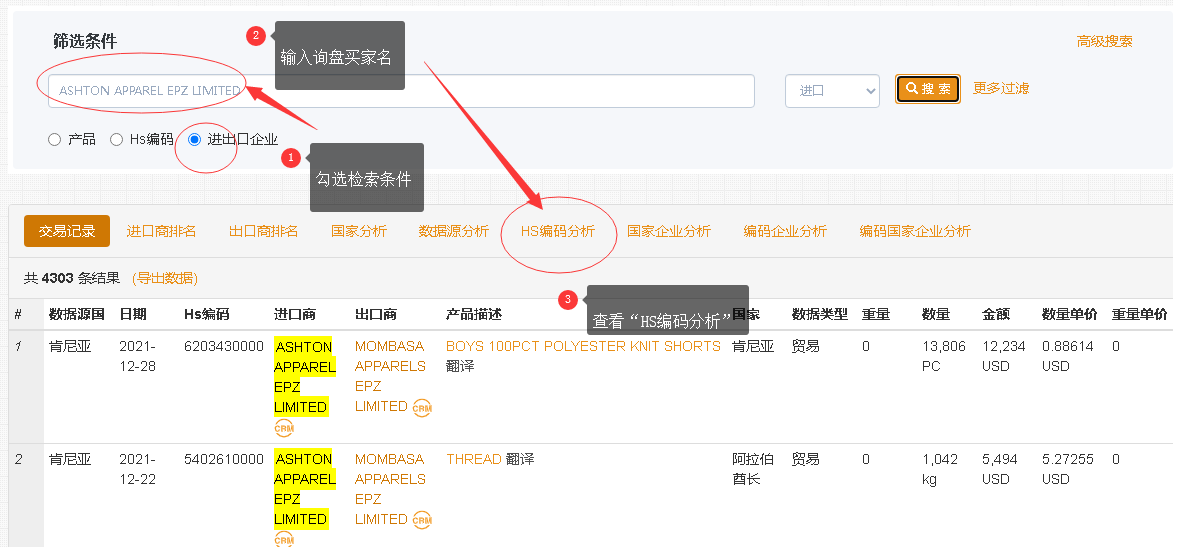Open BOYS 100PCT POLYESTER KNIT SHORTS description
The width and height of the screenshot is (1181, 547).
(583, 346)
